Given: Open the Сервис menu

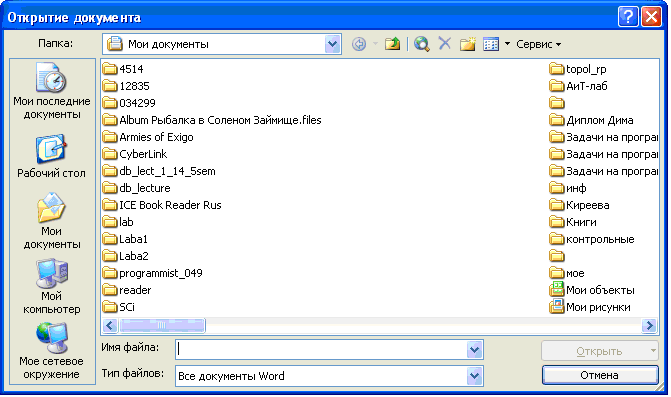Looking at the screenshot, I should (x=539, y=44).
